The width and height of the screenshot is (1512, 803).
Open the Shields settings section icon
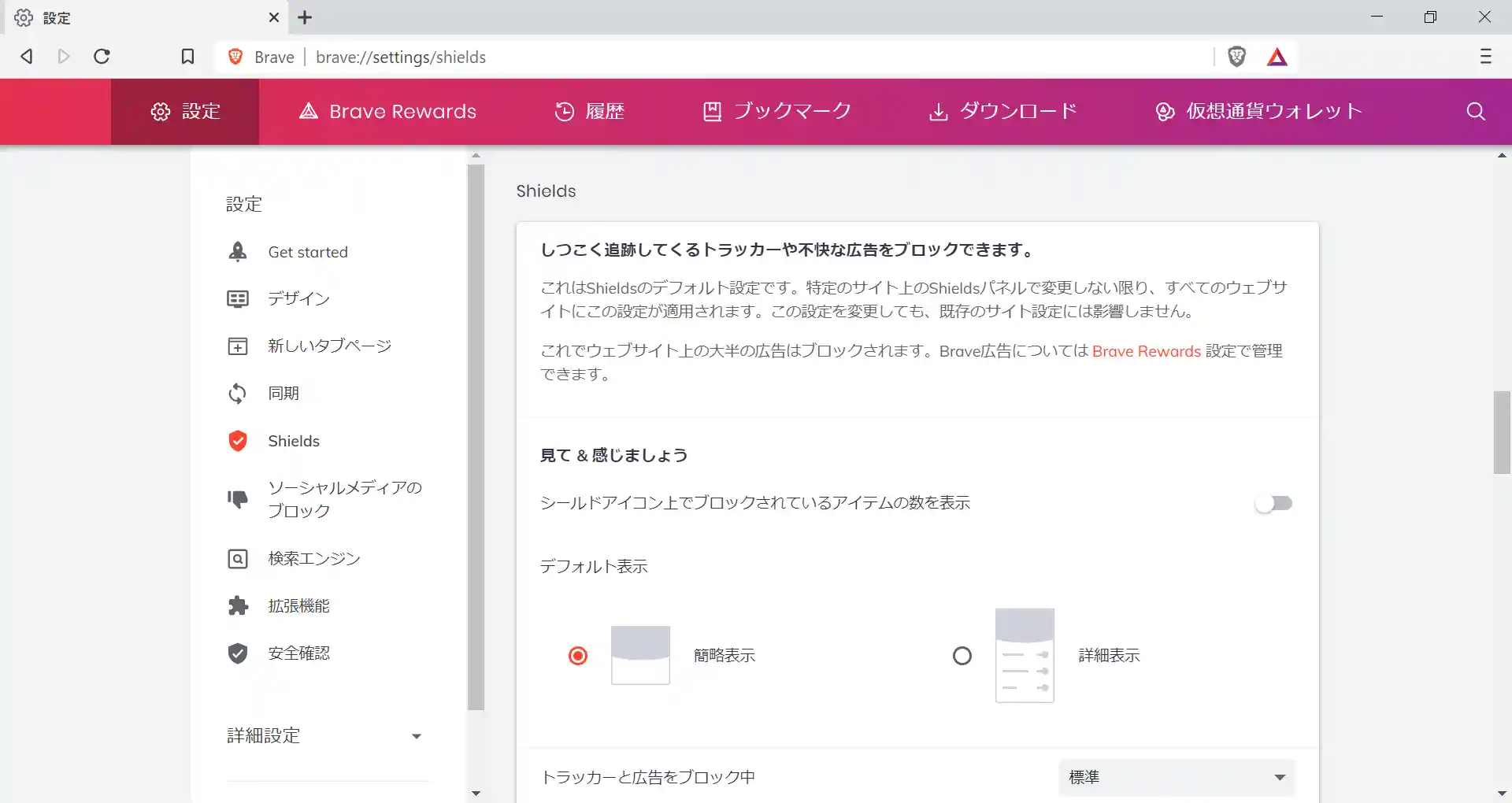(x=238, y=441)
